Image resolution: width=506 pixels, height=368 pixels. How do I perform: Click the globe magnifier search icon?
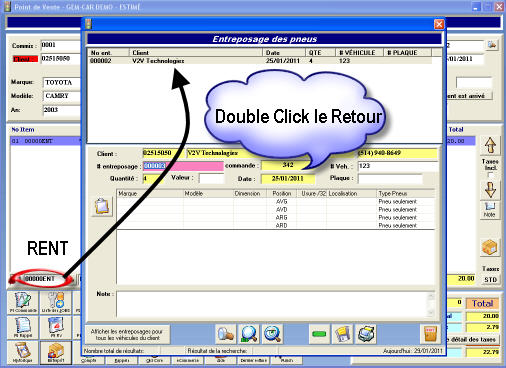click(272, 334)
